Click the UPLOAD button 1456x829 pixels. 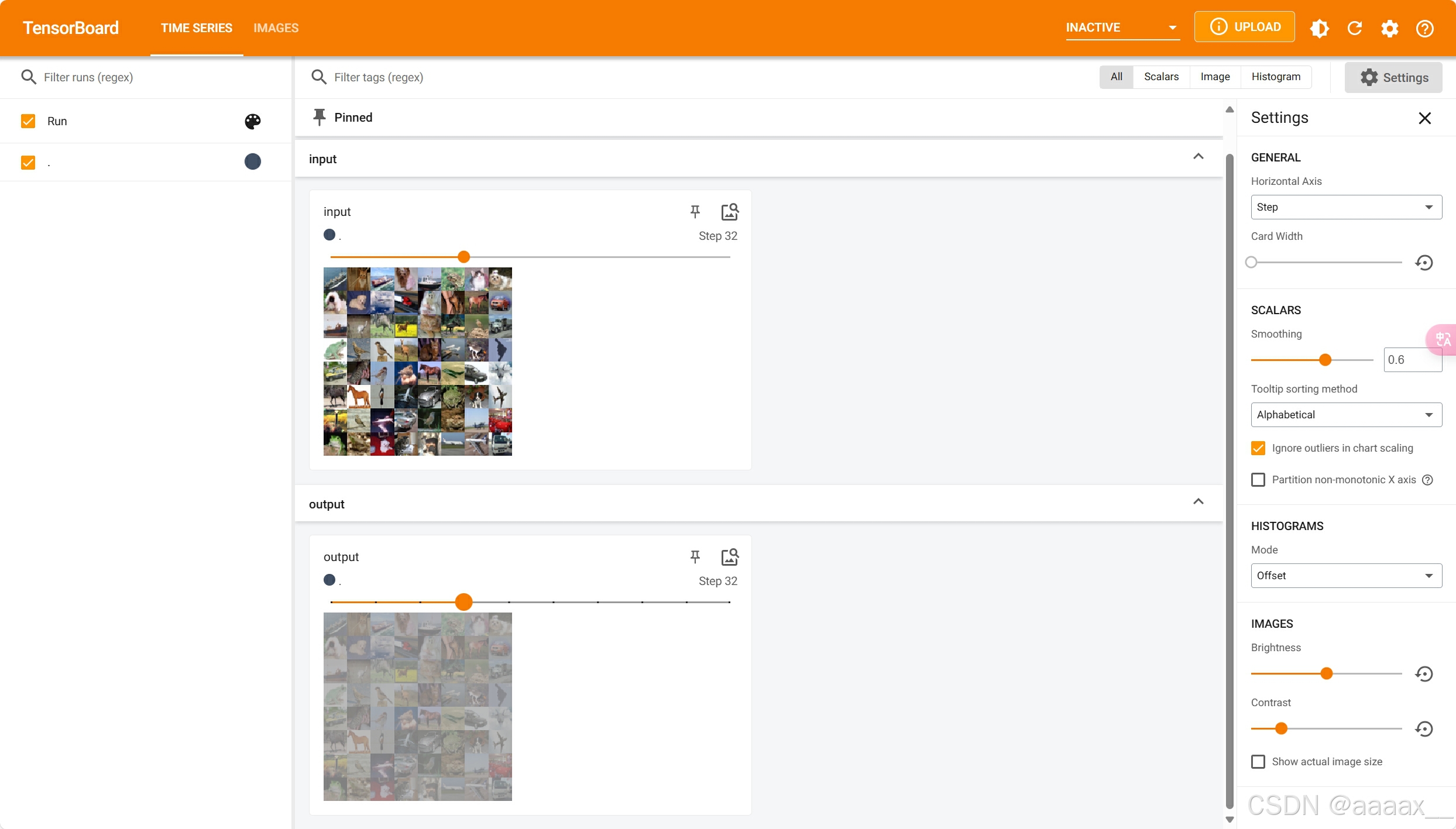[1244, 27]
